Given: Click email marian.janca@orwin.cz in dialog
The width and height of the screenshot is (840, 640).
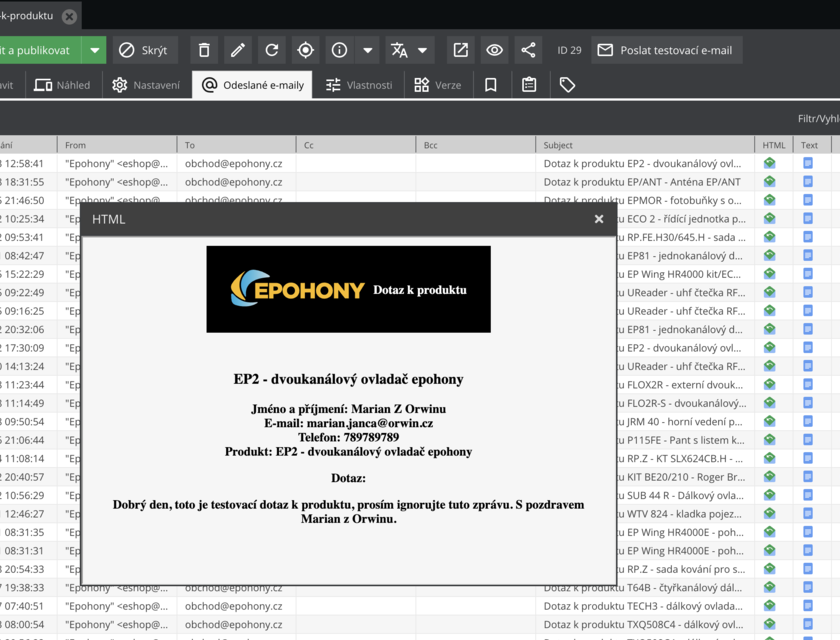Looking at the screenshot, I should (370, 423).
